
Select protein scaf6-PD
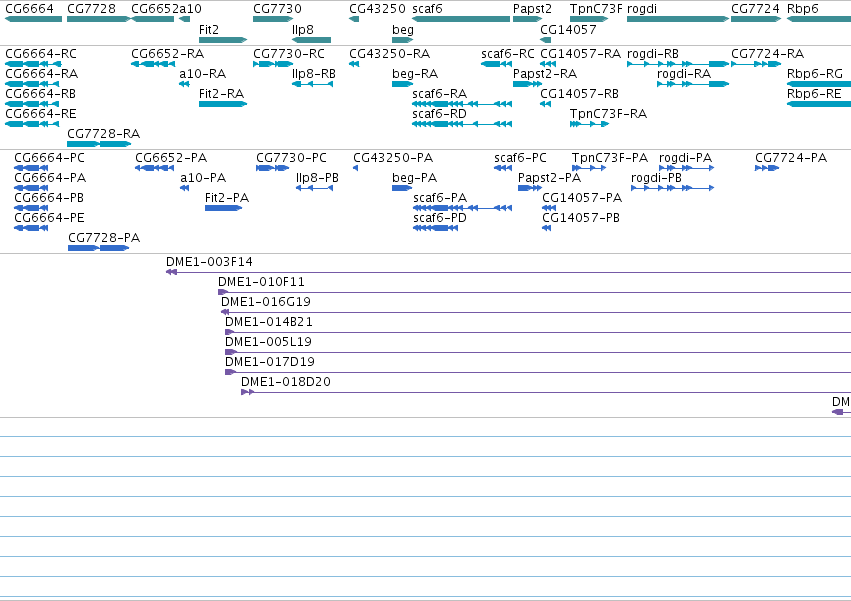point(440,218)
